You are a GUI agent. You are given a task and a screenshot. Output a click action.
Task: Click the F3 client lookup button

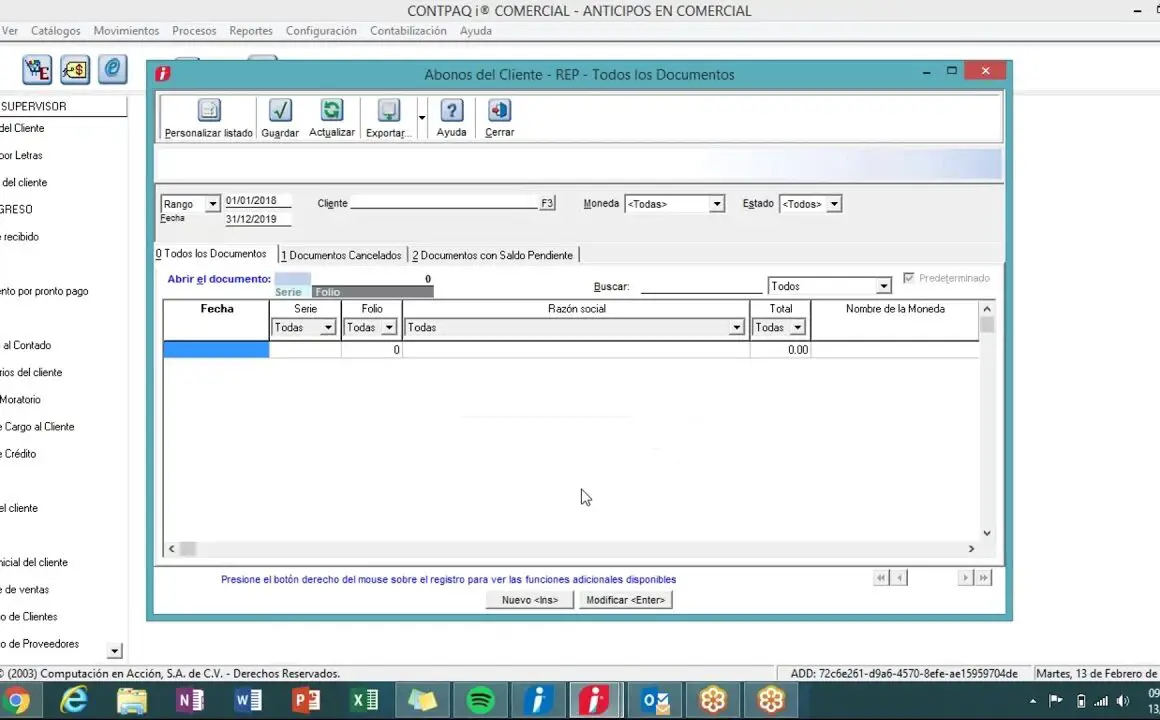coord(547,203)
